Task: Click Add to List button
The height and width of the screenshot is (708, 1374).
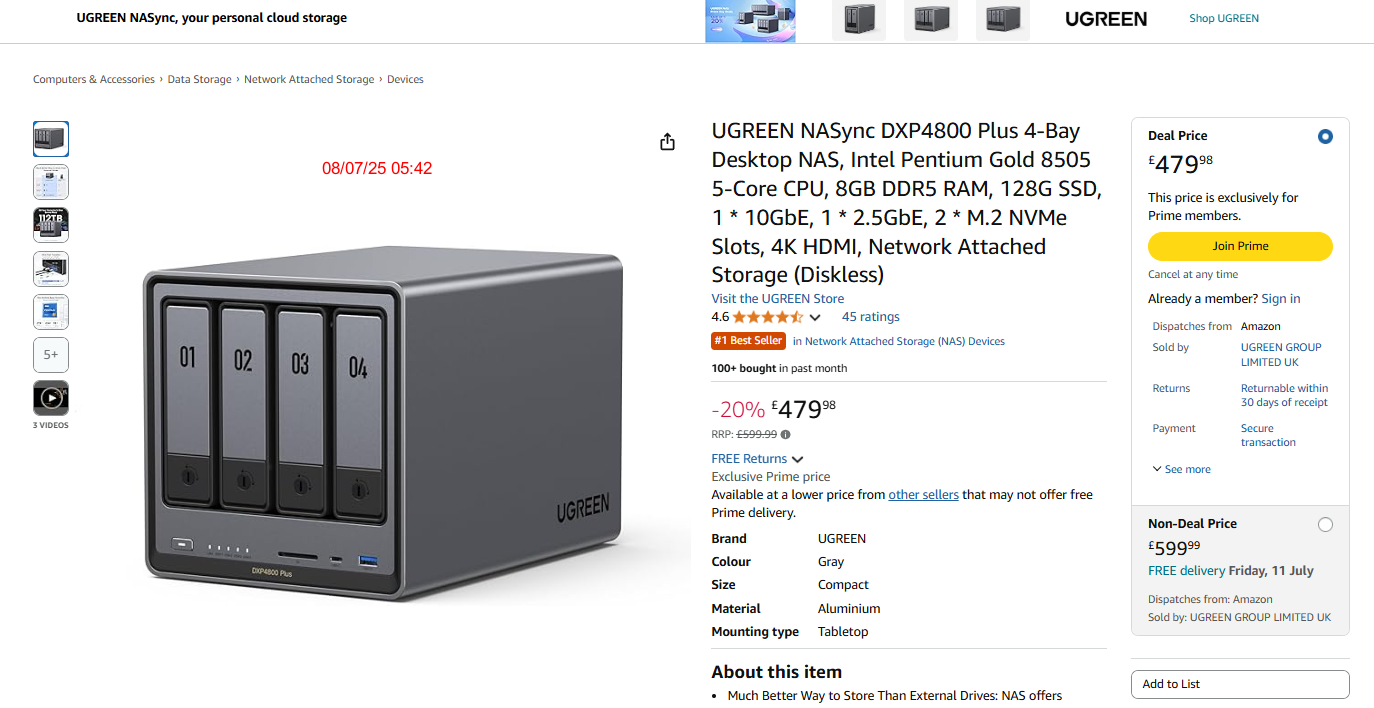Action: [x=1240, y=684]
